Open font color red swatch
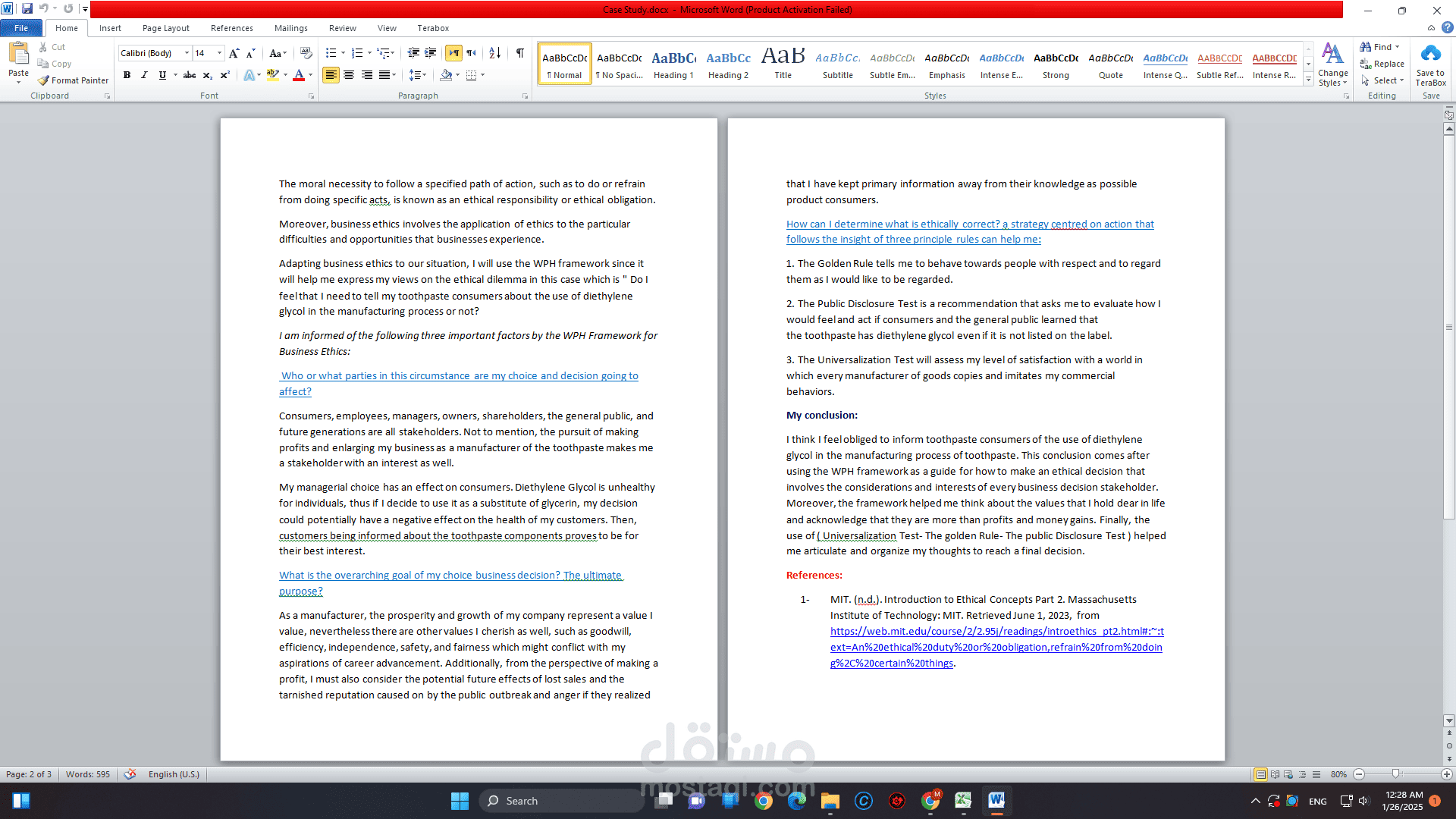 (299, 75)
